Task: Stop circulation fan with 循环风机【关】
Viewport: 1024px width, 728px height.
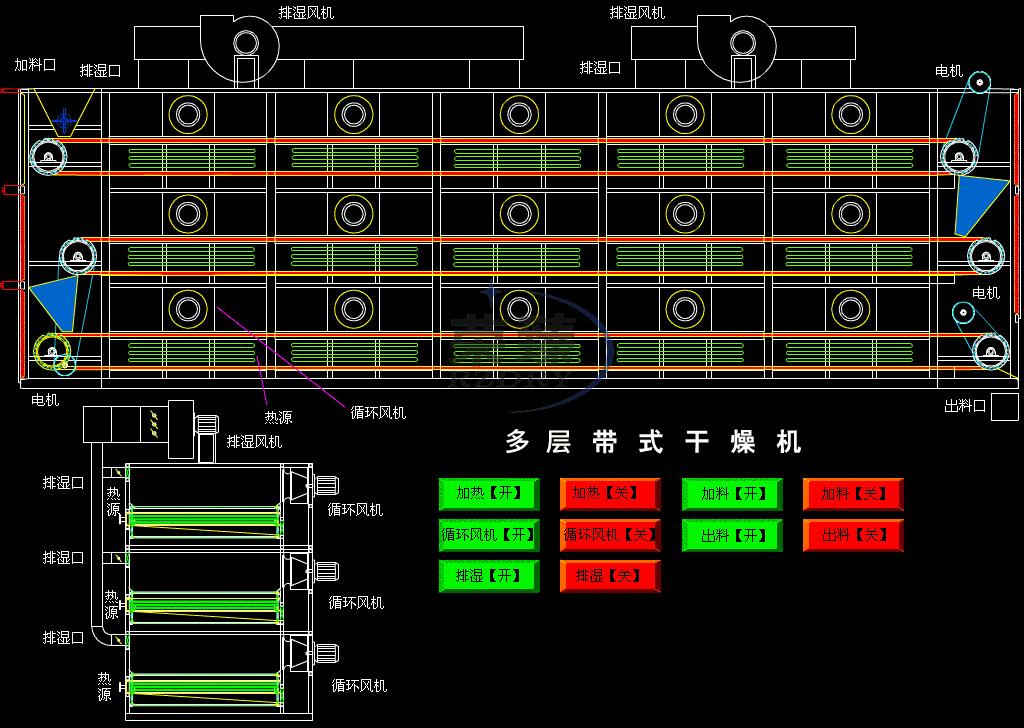Action: [610, 535]
